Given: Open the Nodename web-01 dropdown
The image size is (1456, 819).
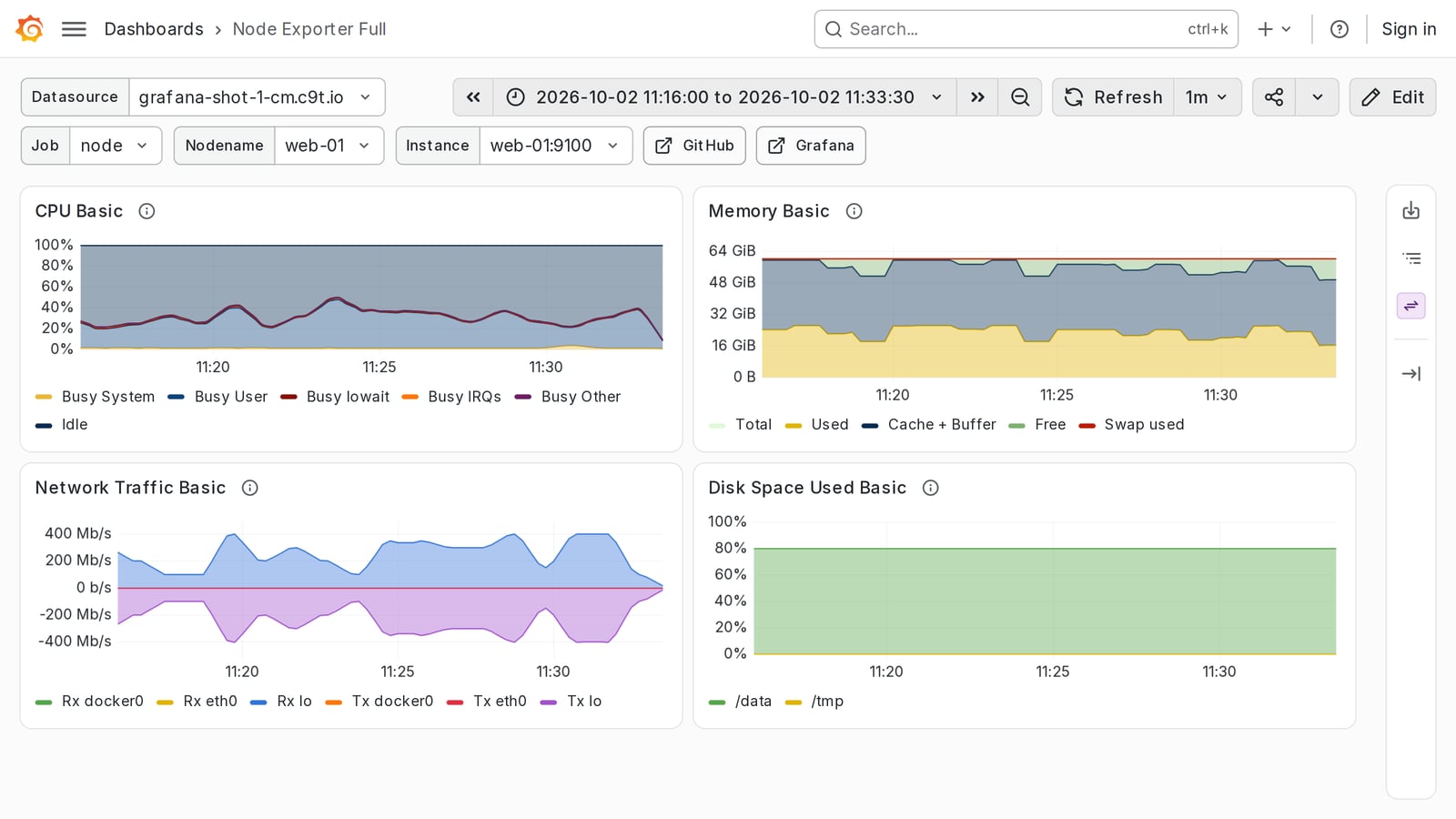Looking at the screenshot, I should pos(329,146).
